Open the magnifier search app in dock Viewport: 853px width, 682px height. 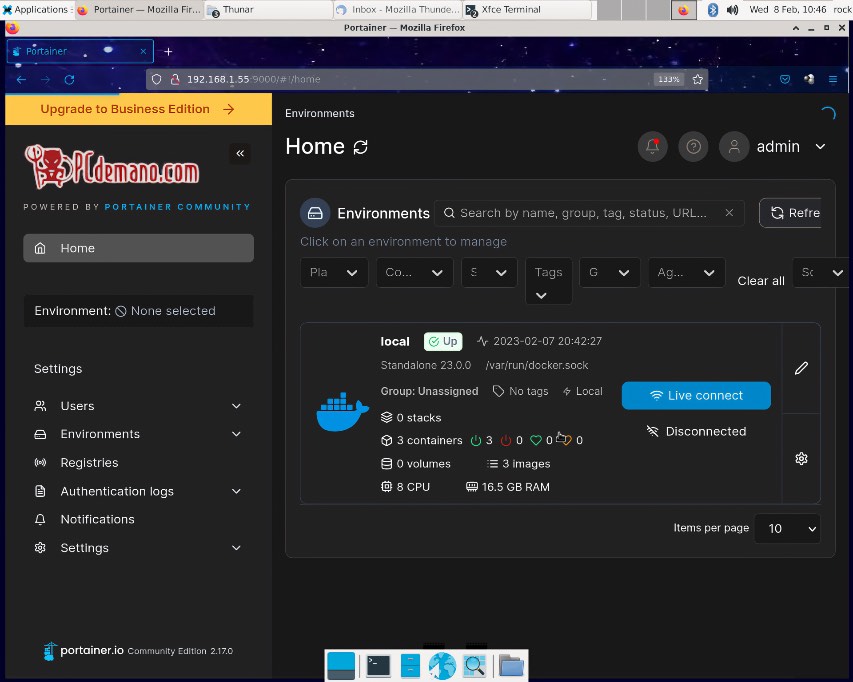pyautogui.click(x=474, y=666)
